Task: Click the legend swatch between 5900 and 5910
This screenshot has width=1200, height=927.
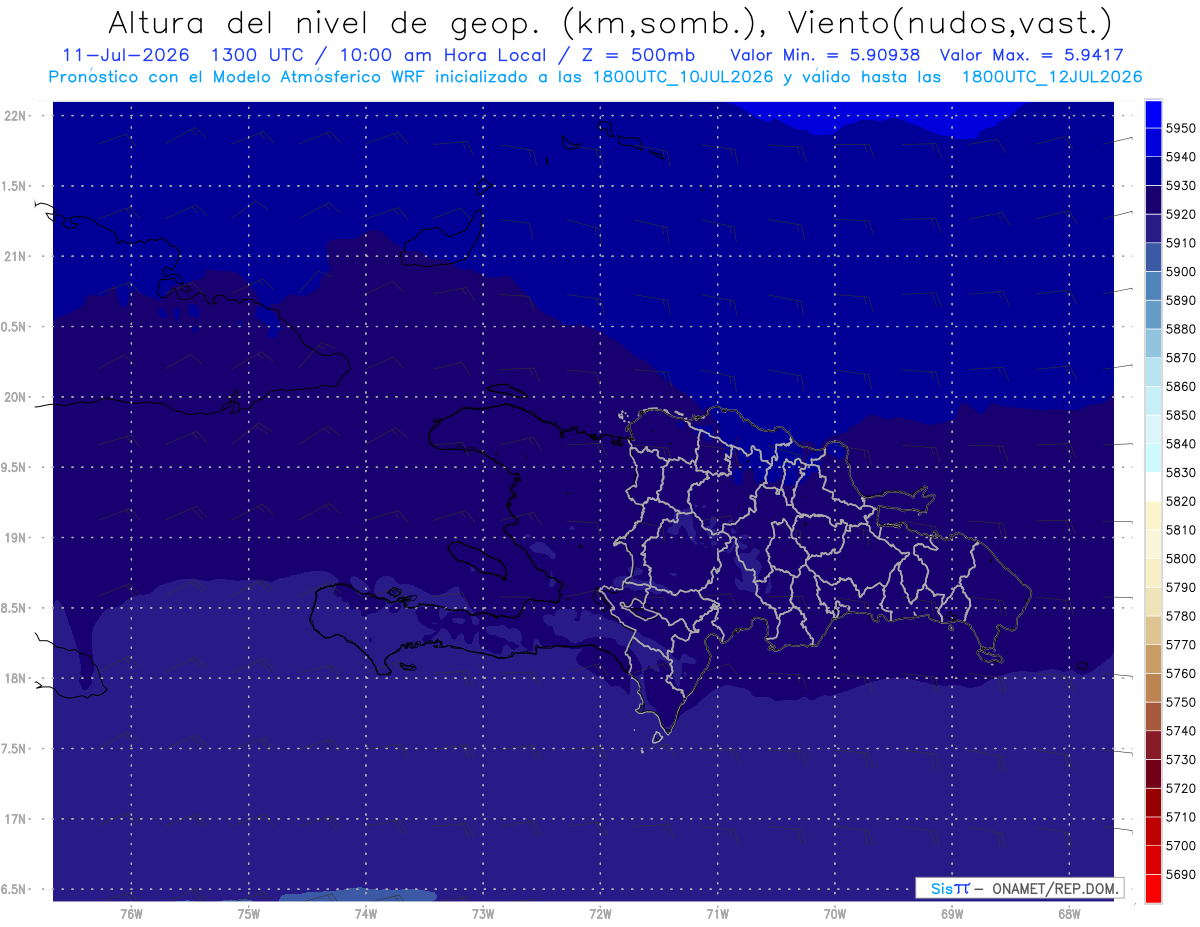Action: point(1153,257)
